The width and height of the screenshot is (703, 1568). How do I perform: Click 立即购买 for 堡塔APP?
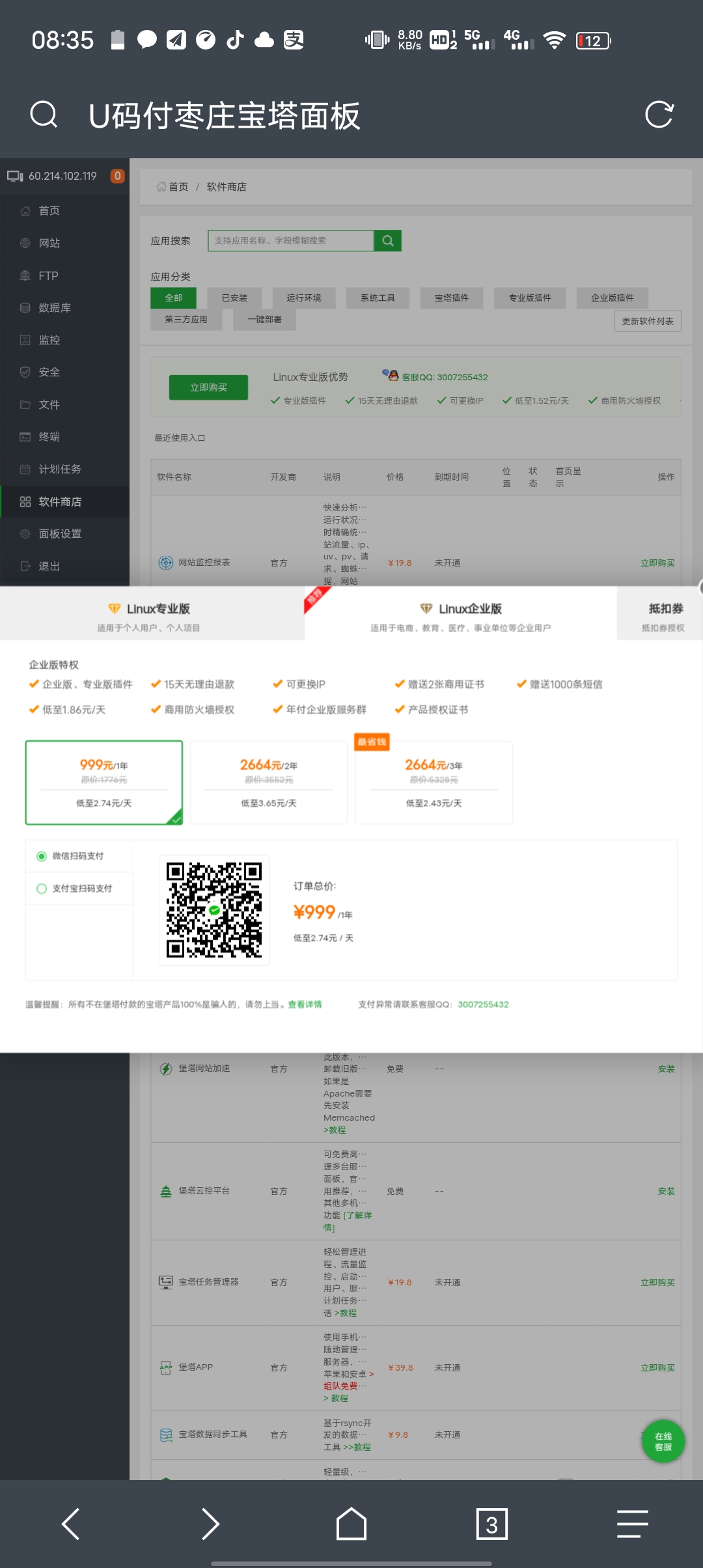[x=657, y=1367]
